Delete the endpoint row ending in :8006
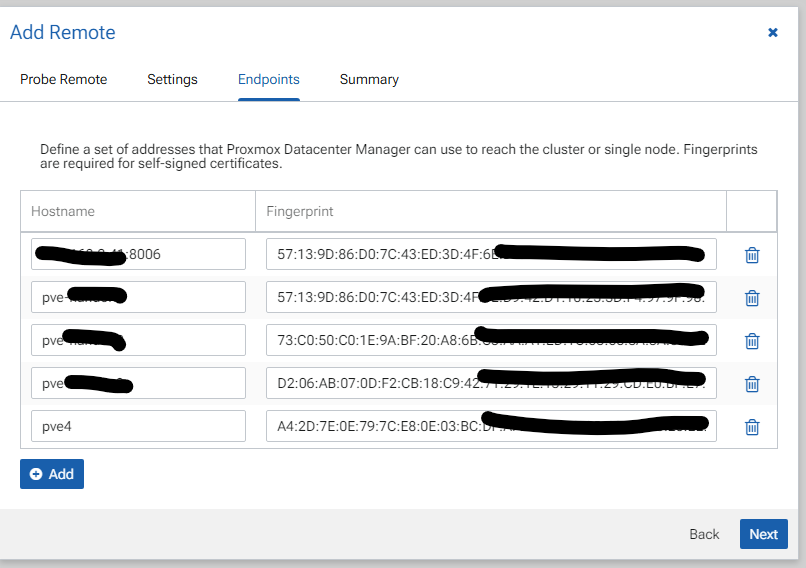Viewport: 806px width, 568px height. [752, 254]
